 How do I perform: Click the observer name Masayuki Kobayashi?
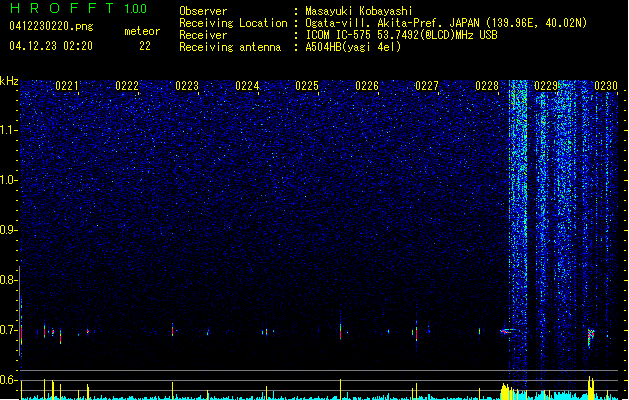tap(359, 11)
